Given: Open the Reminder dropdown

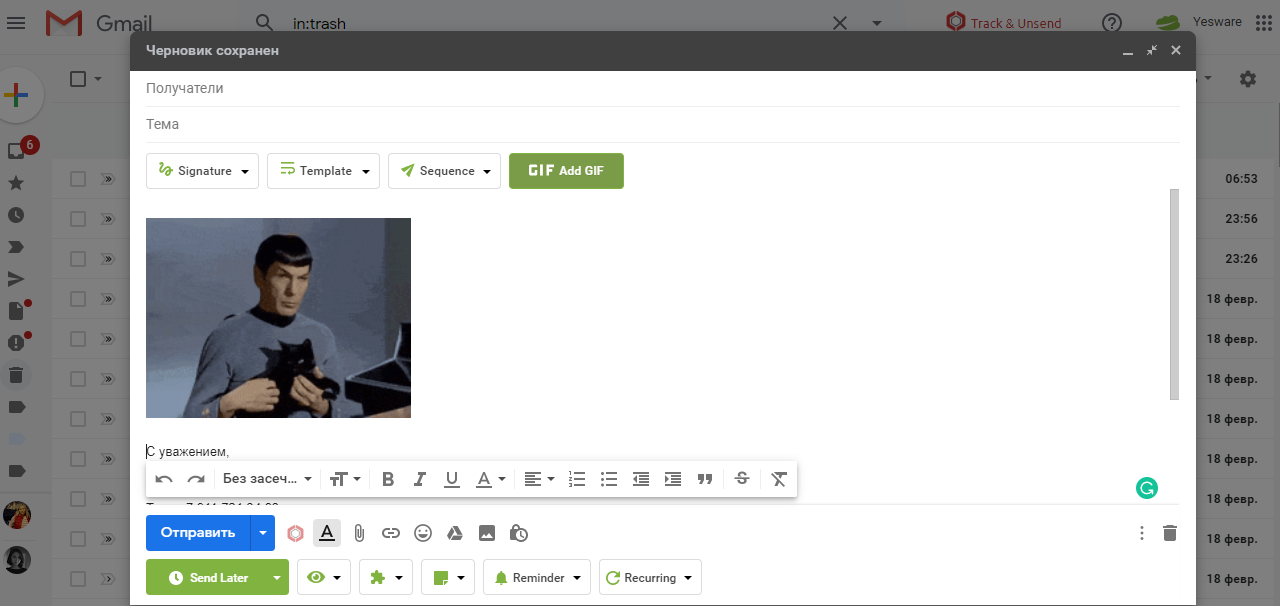Looking at the screenshot, I should click(x=537, y=577).
